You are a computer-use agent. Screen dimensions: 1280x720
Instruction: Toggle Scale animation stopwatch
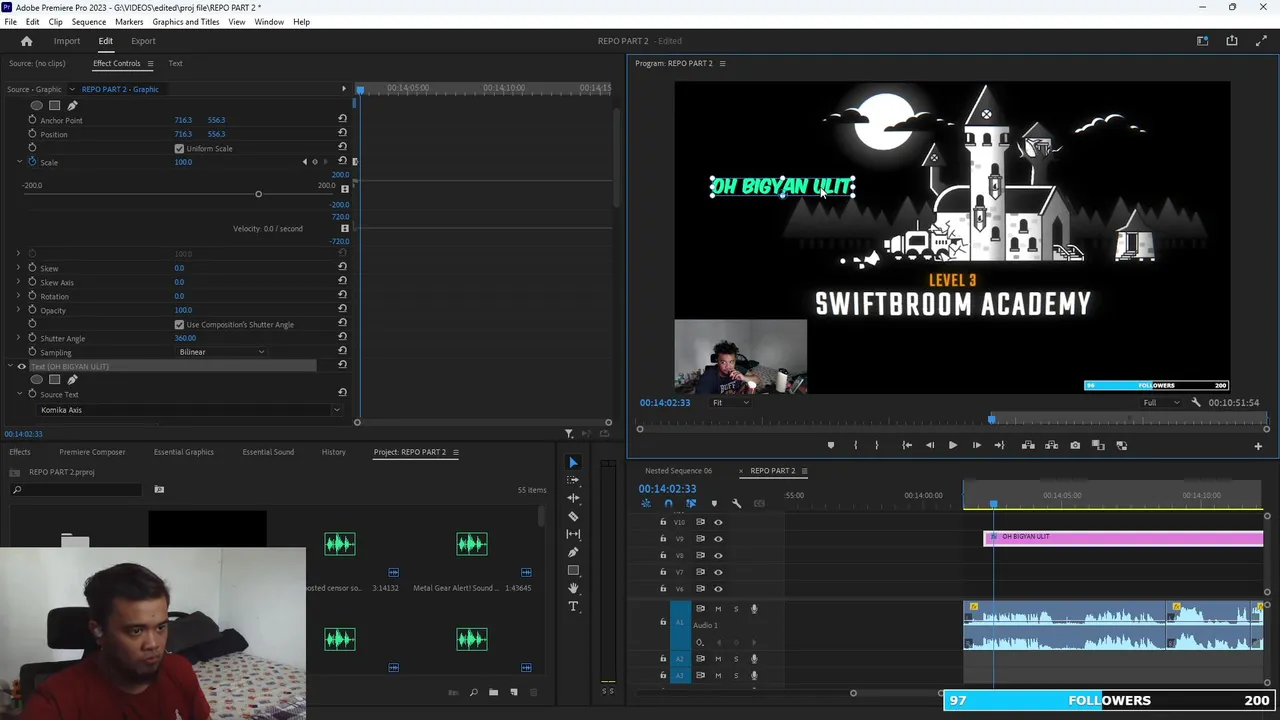pos(32,162)
